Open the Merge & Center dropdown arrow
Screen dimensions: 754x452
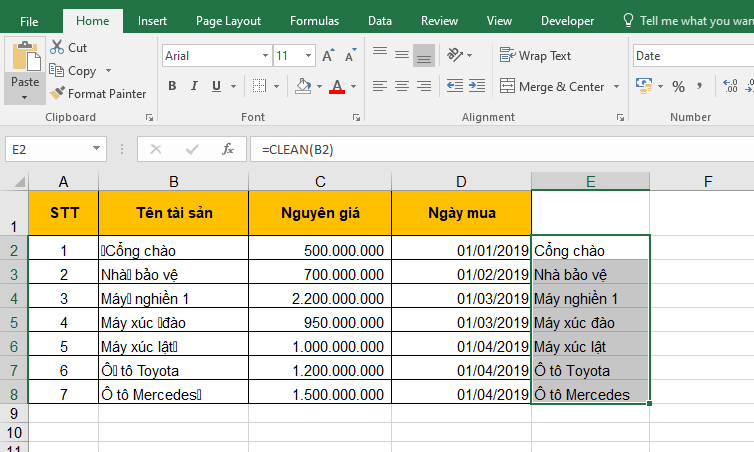point(617,87)
